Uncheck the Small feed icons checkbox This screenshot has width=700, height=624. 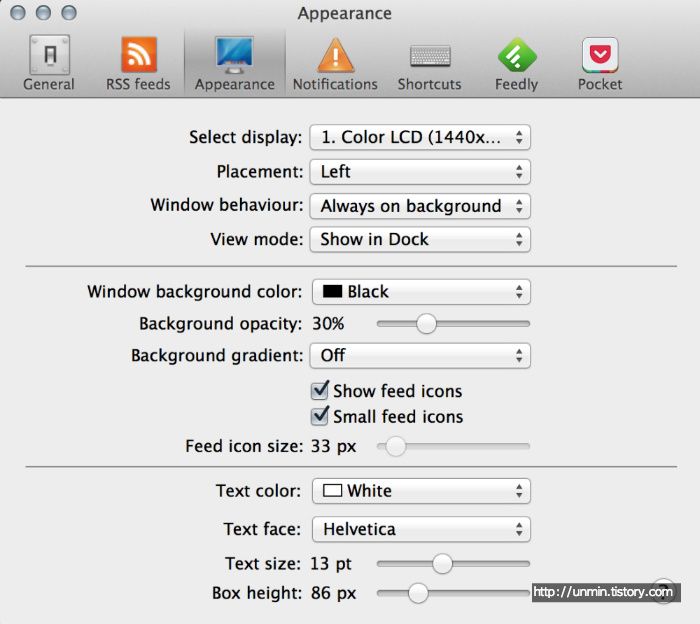[x=320, y=416]
